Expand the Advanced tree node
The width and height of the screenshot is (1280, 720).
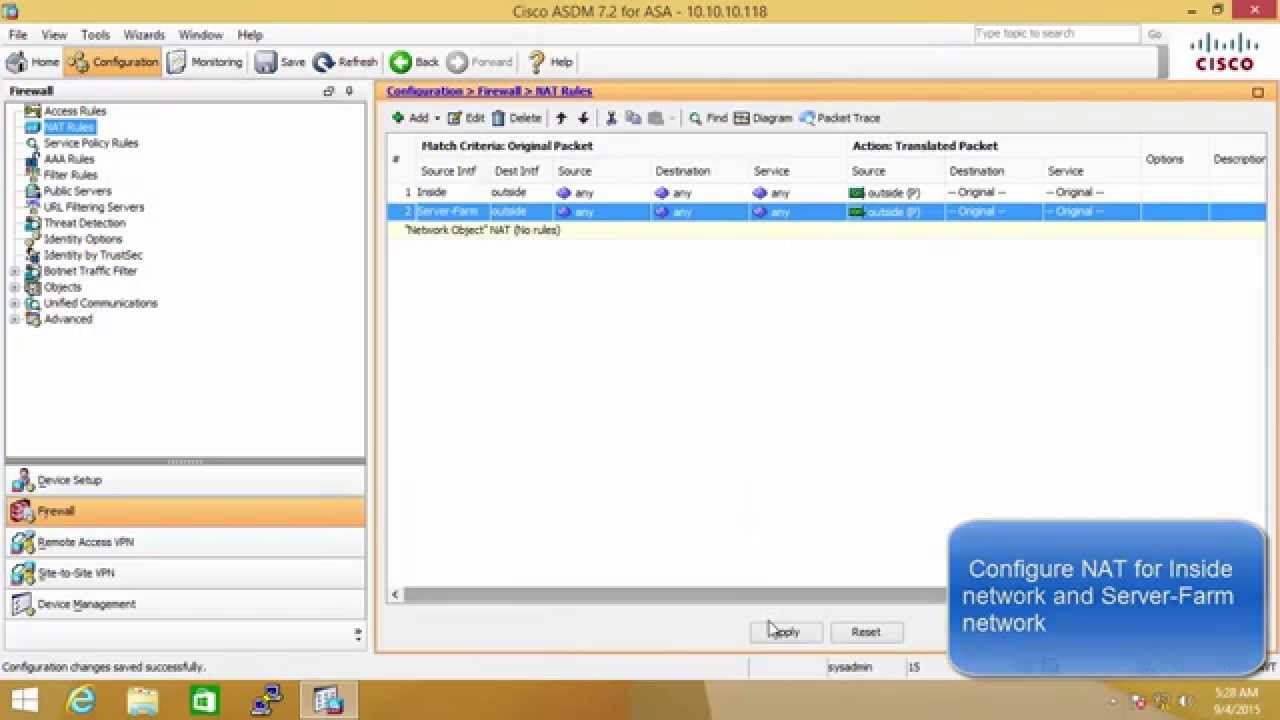coord(14,319)
